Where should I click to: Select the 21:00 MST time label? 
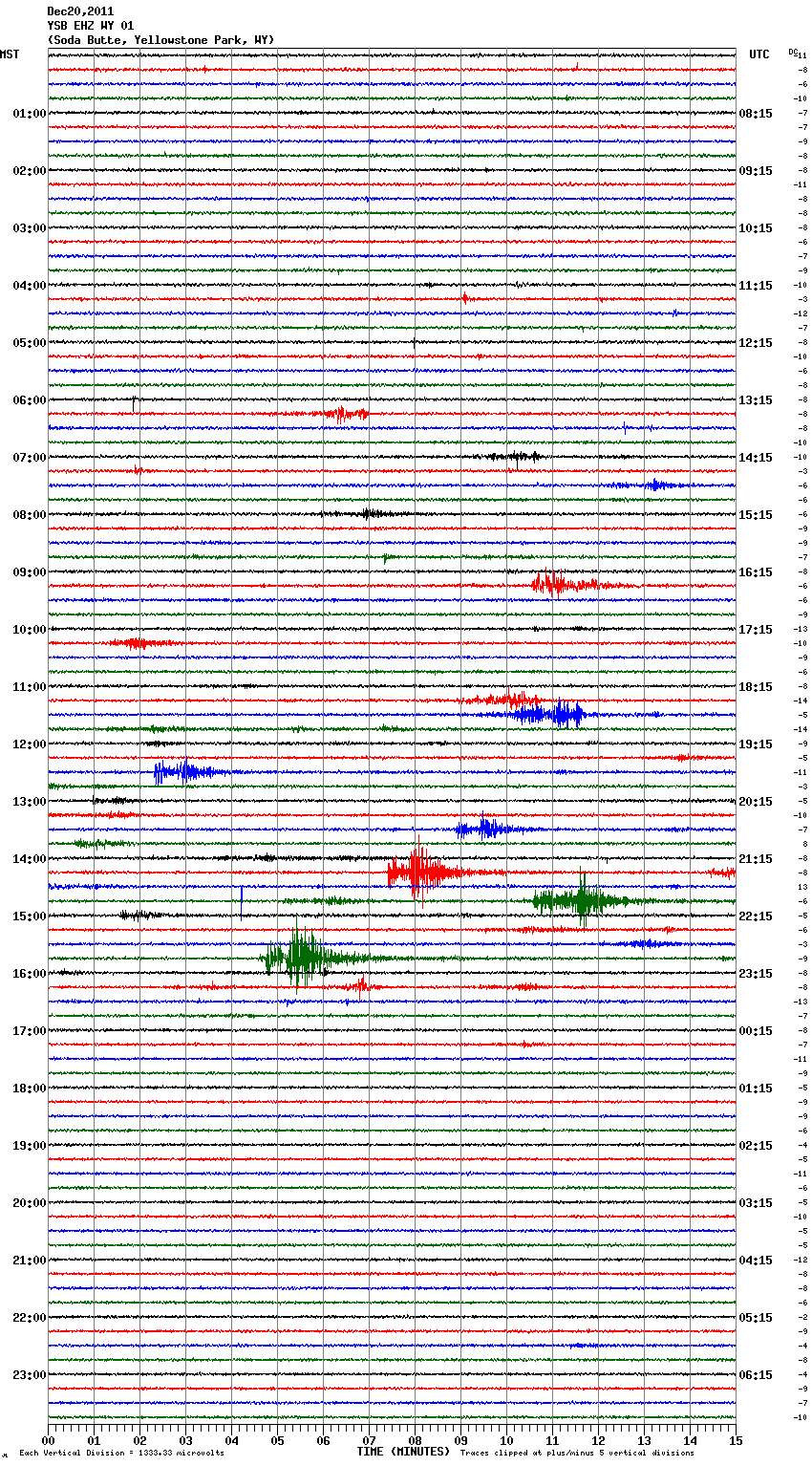pyautogui.click(x=30, y=1261)
